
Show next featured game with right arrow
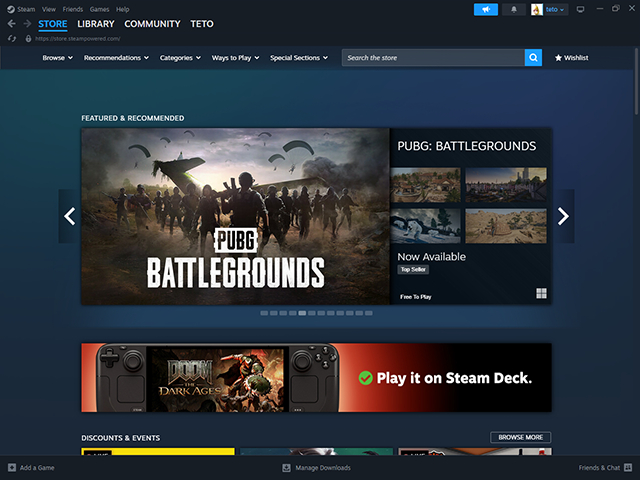click(x=563, y=216)
